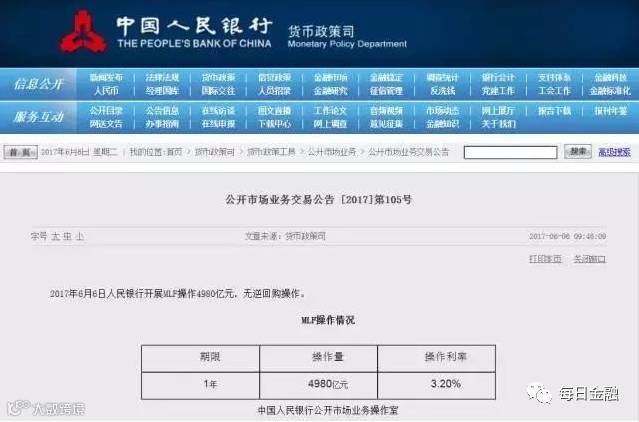Viewport: 639px width, 422px height.
Task: Open the 高级搜索 advanced search link
Action: [x=614, y=152]
